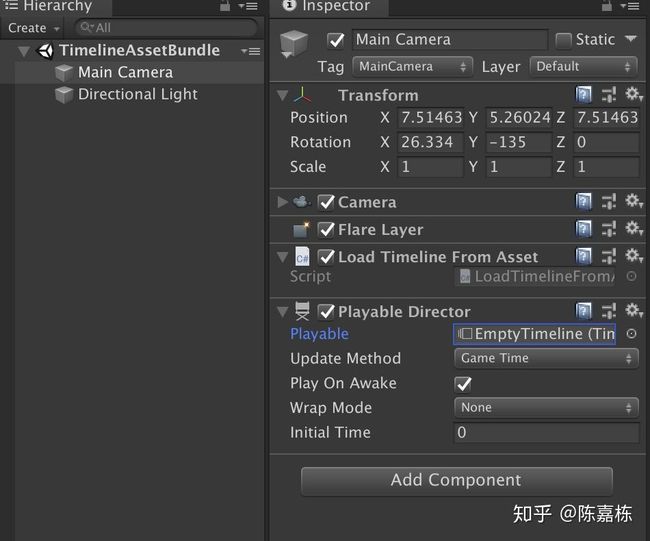The image size is (650, 541).
Task: Collapse TimelineAssetBundle scene in Hierarchy
Action: pos(24,51)
